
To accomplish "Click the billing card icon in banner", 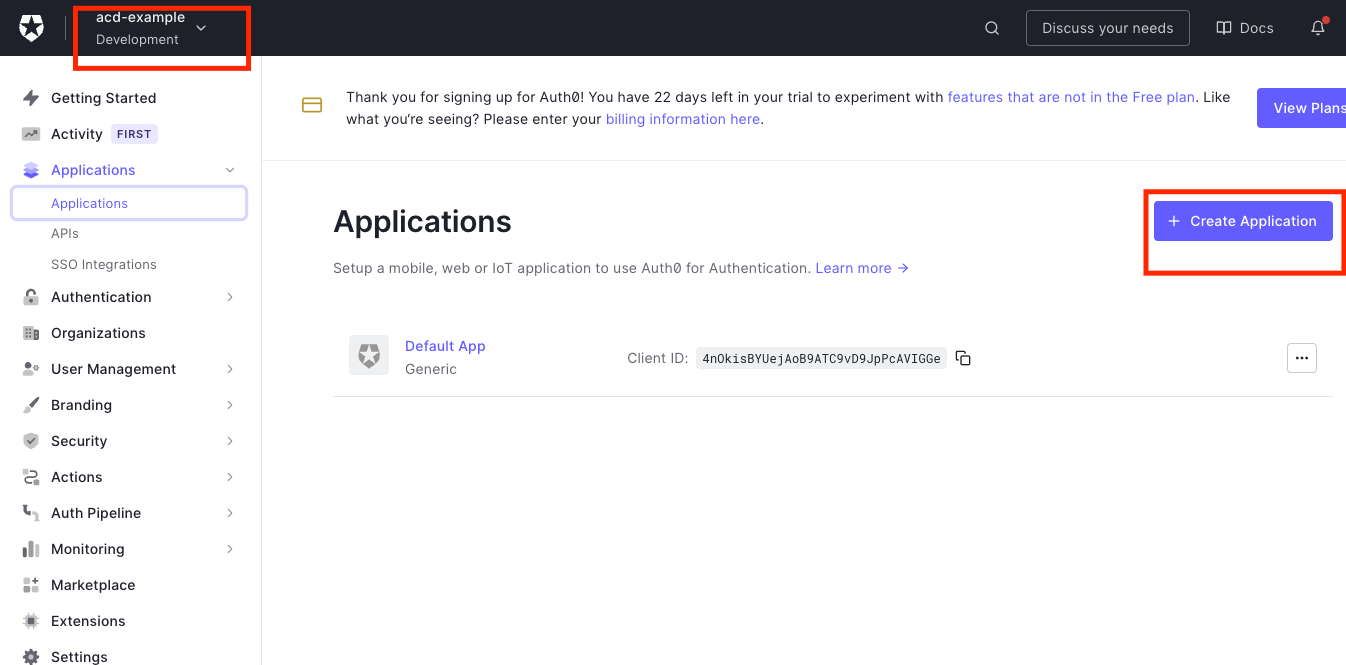I will click(312, 105).
